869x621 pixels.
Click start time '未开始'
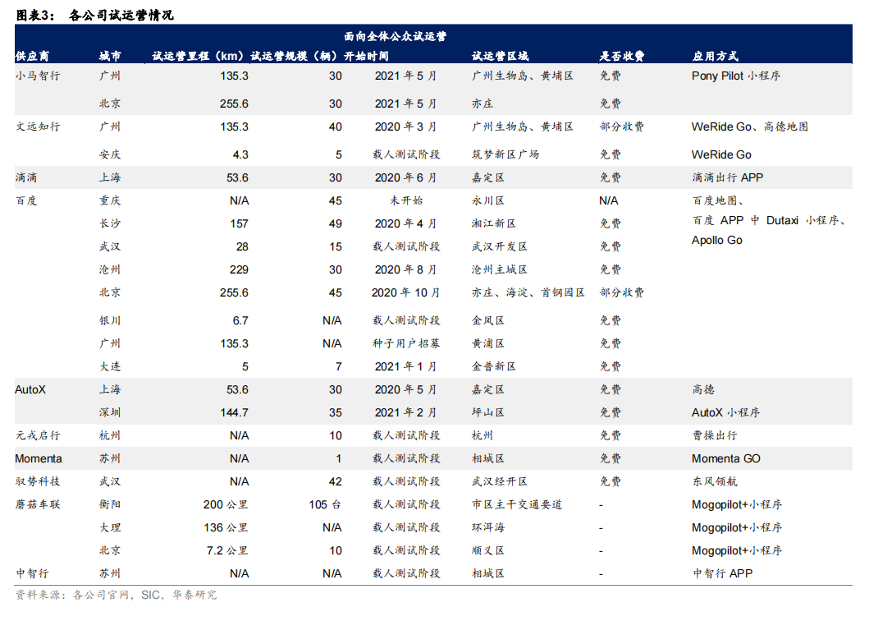tap(406, 201)
